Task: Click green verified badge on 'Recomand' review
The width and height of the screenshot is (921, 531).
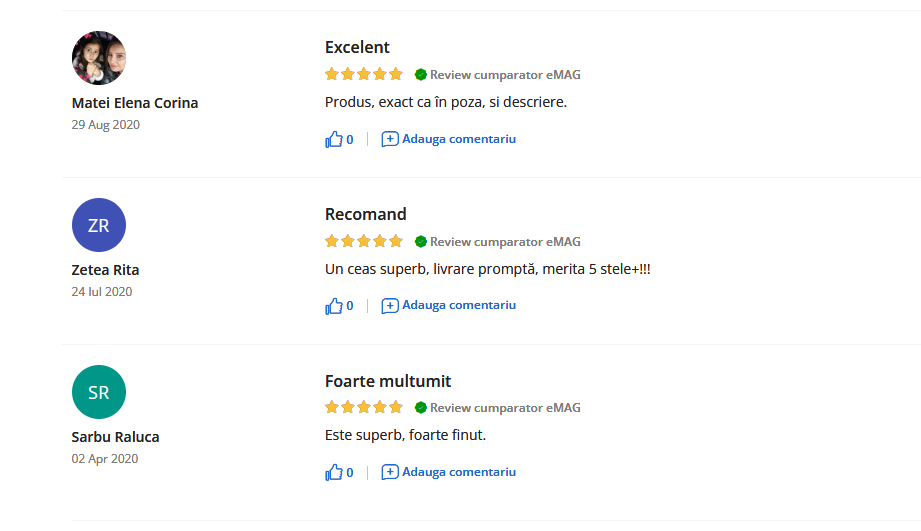Action: point(421,241)
